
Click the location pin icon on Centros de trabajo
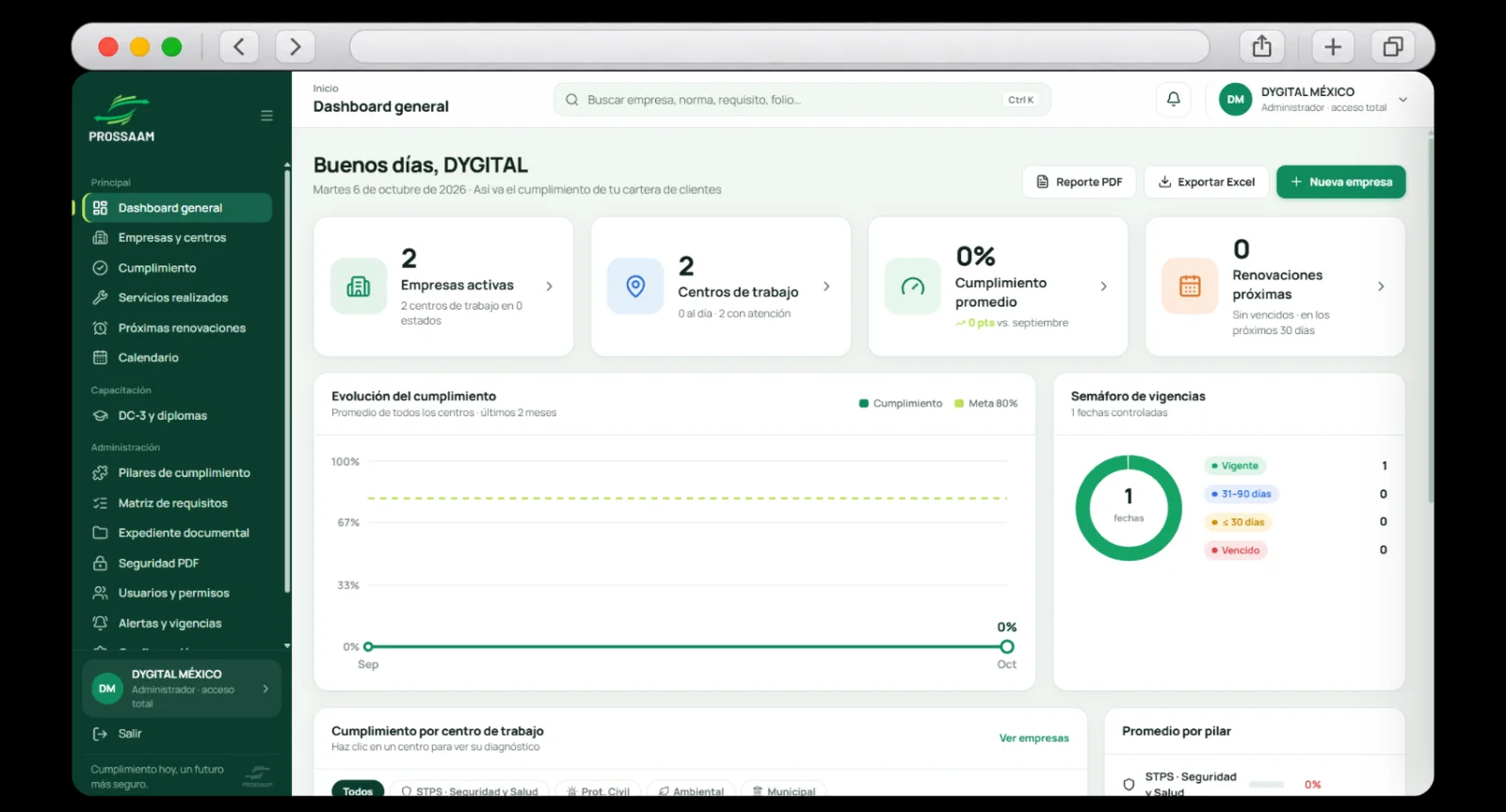coord(635,286)
